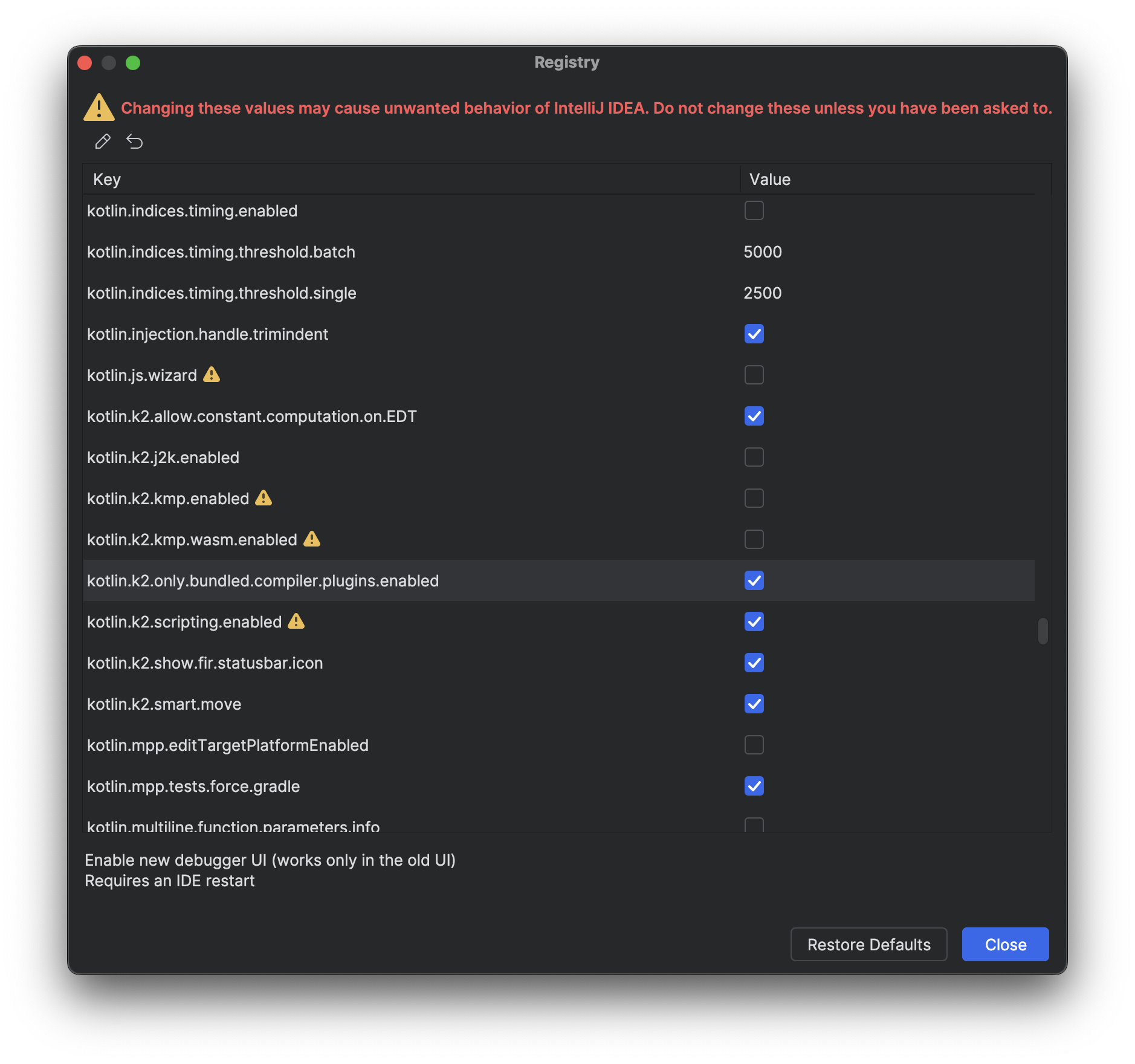This screenshot has height=1064, width=1135.
Task: Select kotlin.k2.show.fir.statusbar.icon row
Action: pyautogui.click(x=205, y=663)
